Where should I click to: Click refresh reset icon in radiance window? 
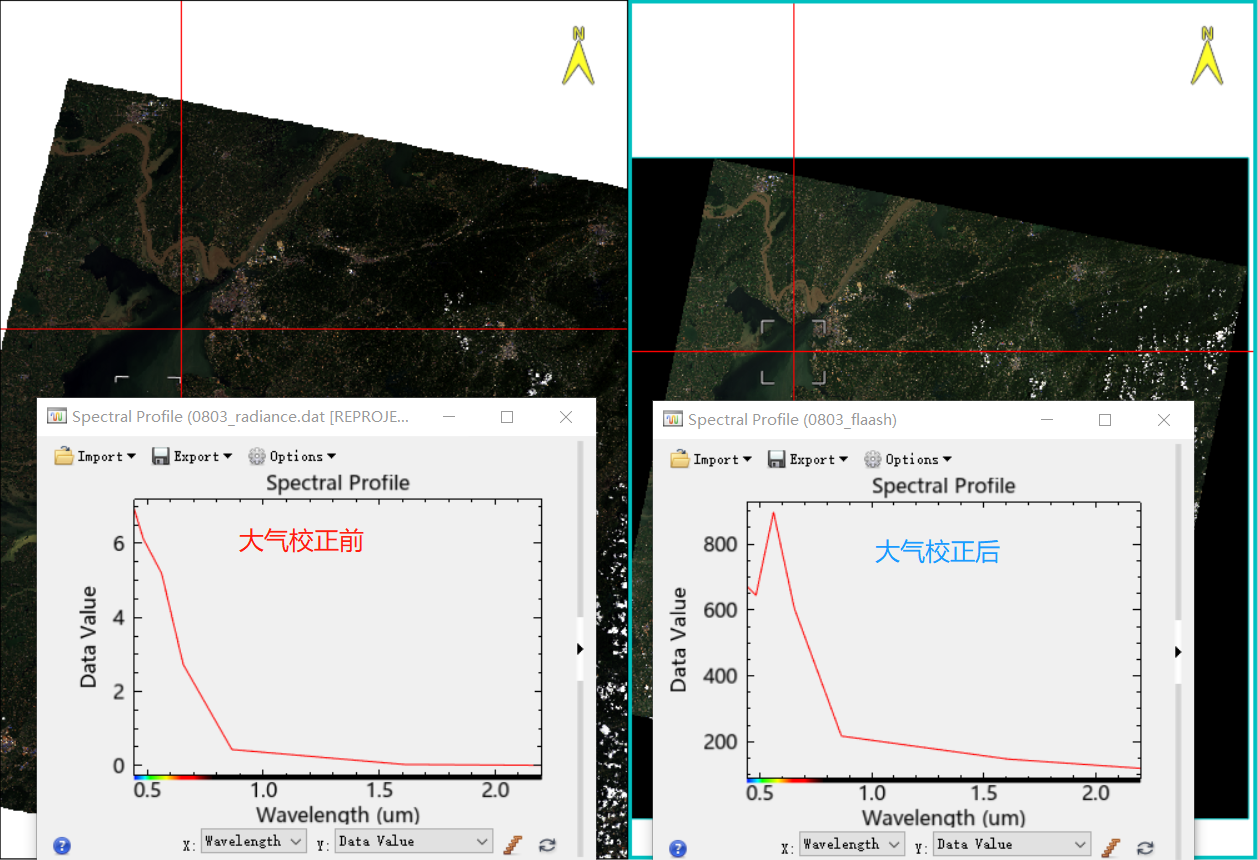[x=547, y=844]
